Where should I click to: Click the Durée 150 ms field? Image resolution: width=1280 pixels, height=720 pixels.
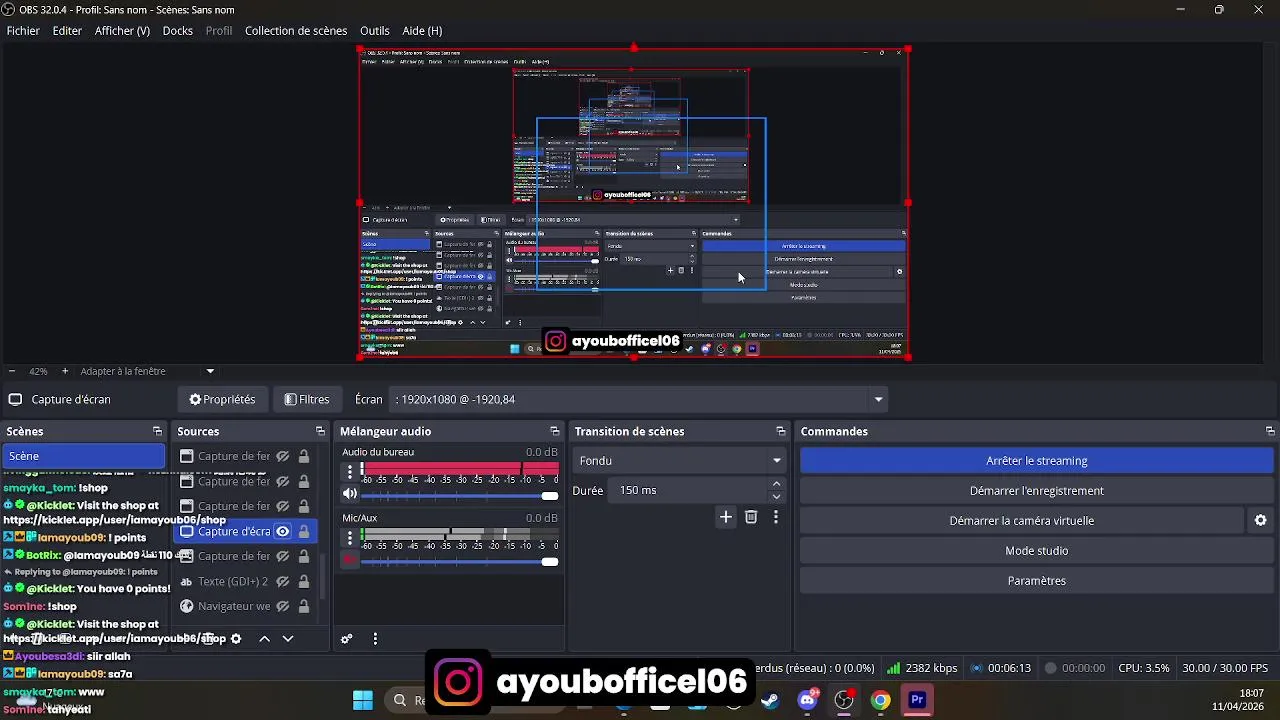point(689,490)
